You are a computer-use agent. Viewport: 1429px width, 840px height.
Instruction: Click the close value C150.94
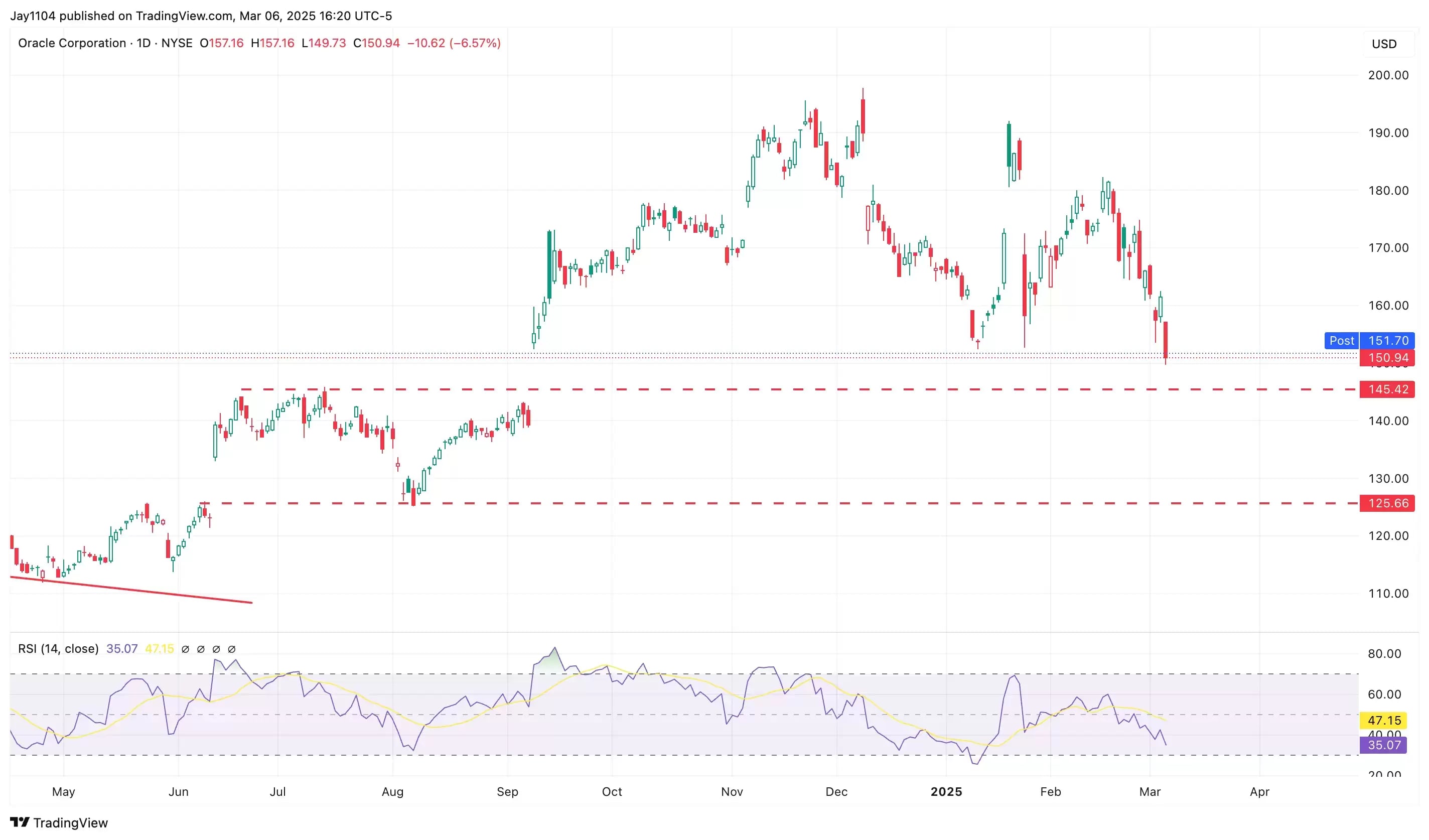376,43
